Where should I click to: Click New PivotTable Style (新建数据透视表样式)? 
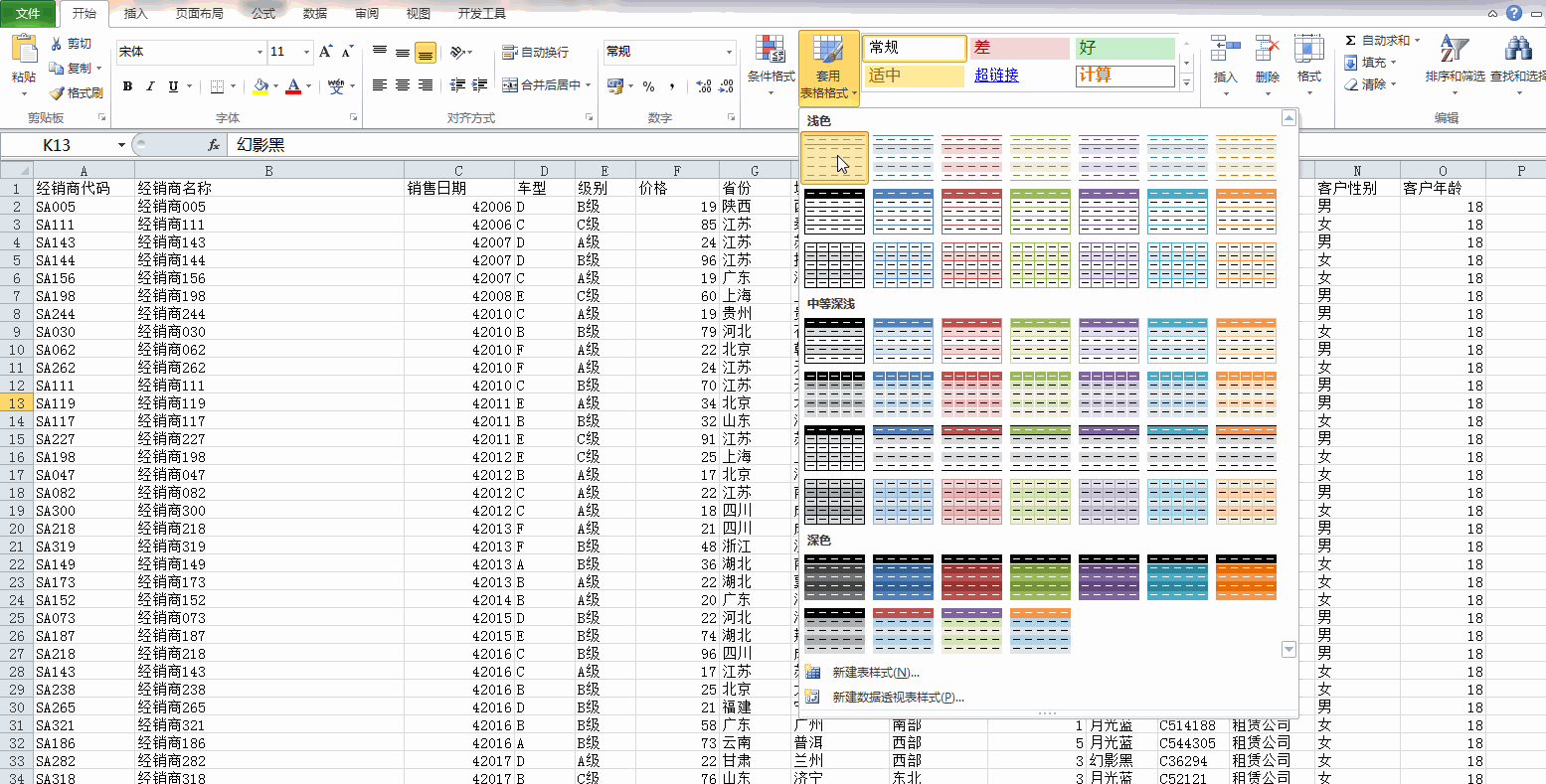pyautogui.click(x=899, y=698)
